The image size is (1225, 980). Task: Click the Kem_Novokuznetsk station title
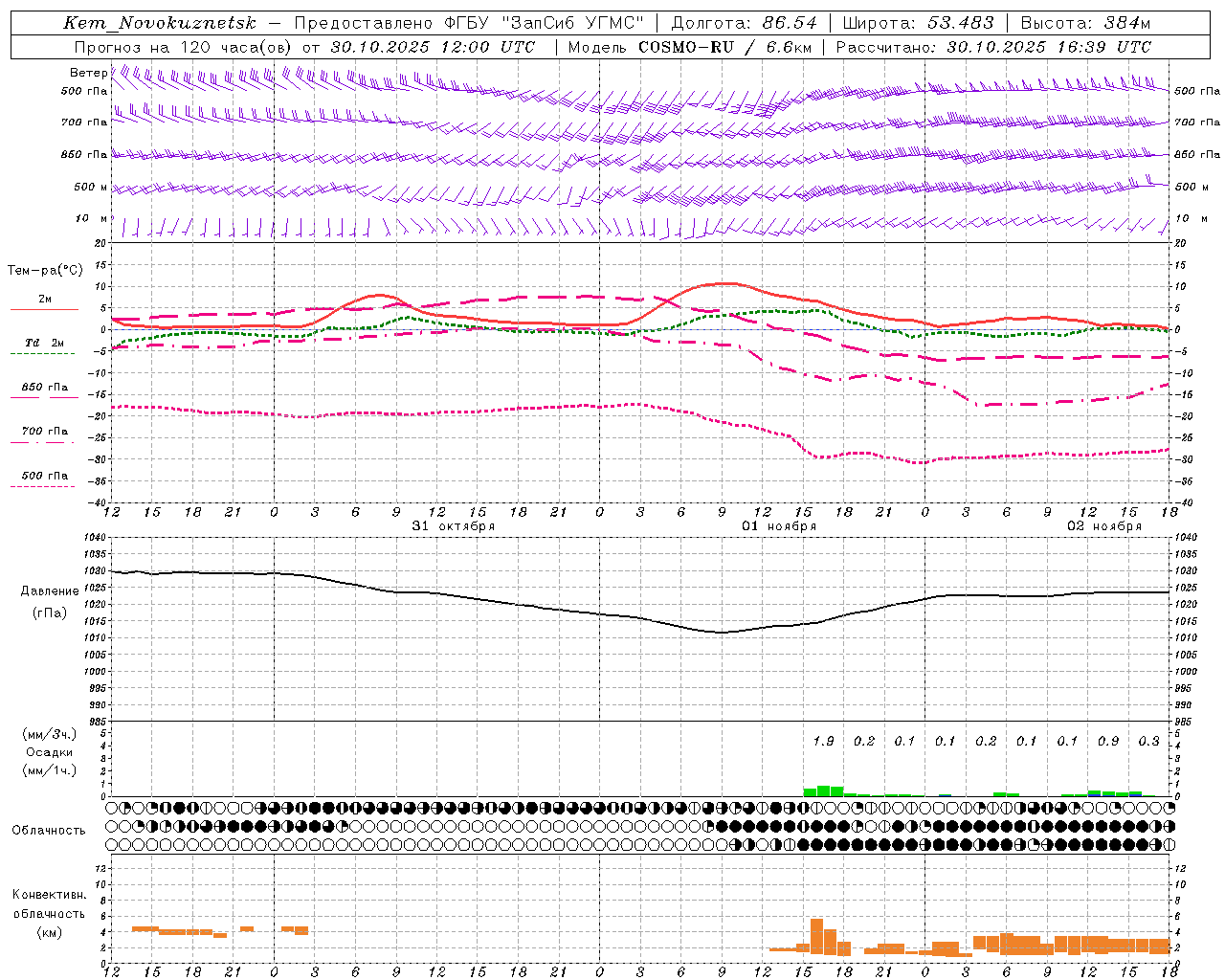160,23
